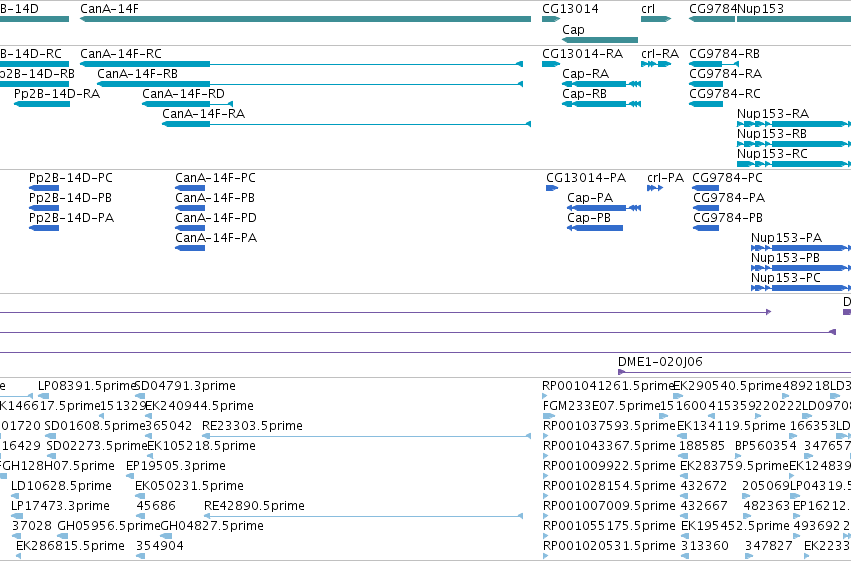851x561 pixels.
Task: Select the Pp2B-14D-PC protein label
Action: 71,178
